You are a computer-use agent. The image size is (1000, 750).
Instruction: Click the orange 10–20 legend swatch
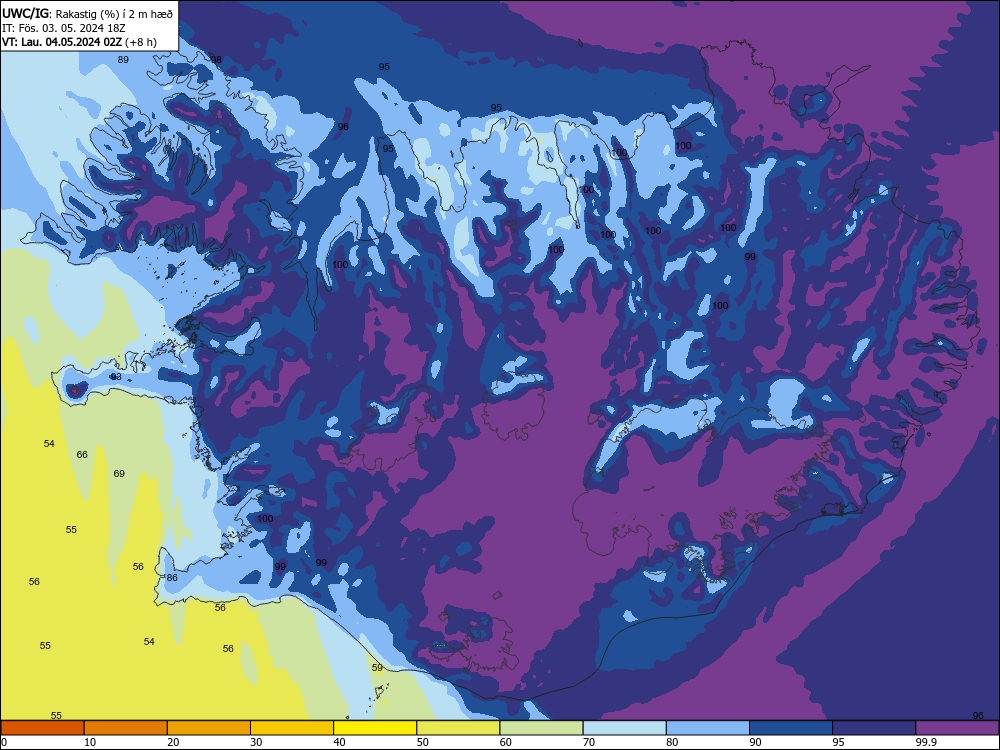(126, 728)
